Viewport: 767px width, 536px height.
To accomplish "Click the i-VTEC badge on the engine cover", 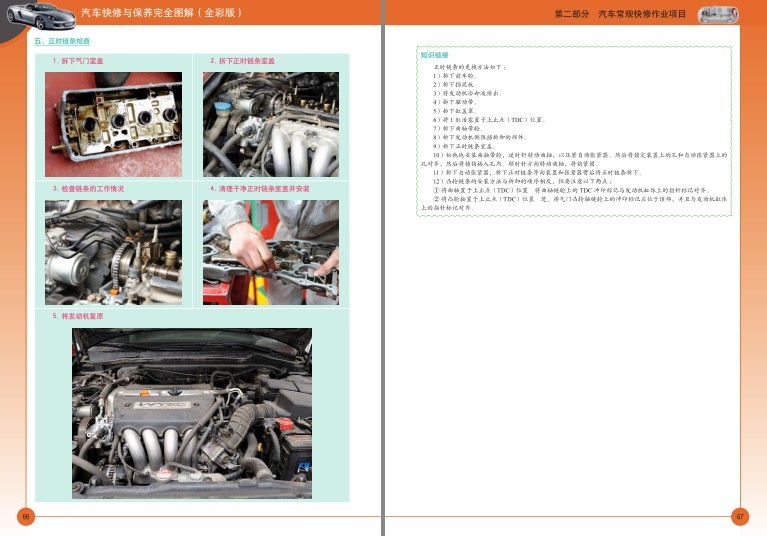I will 163,405.
